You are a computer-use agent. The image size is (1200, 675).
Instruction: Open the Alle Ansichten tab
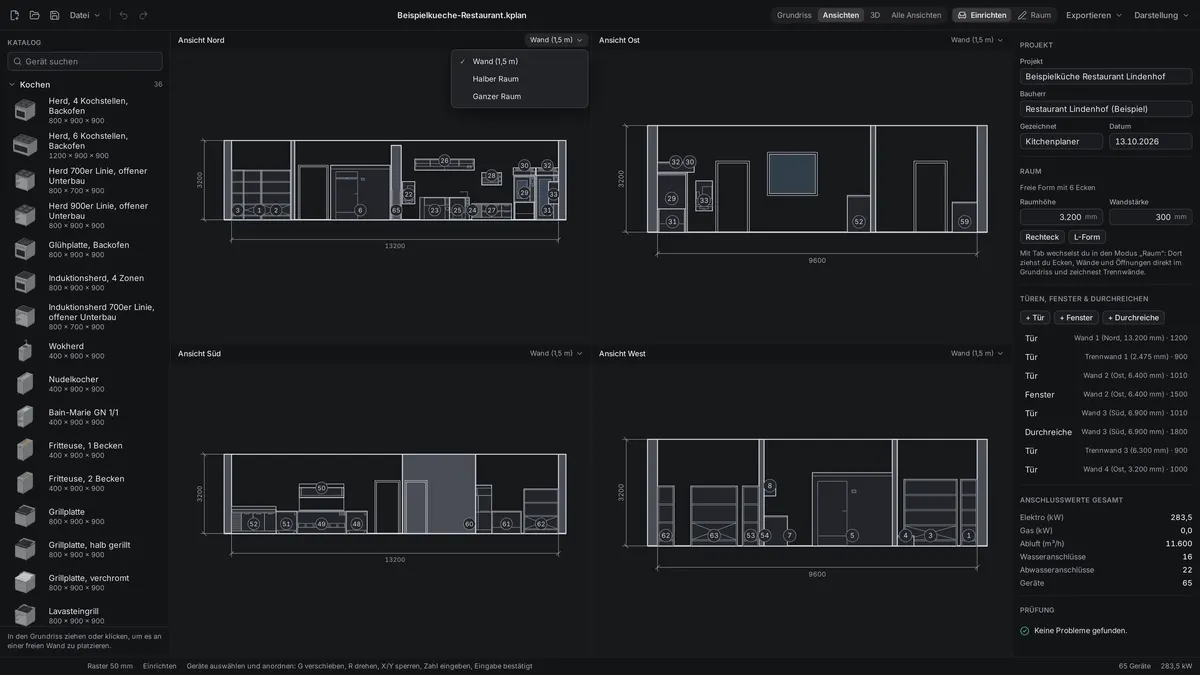tap(916, 15)
